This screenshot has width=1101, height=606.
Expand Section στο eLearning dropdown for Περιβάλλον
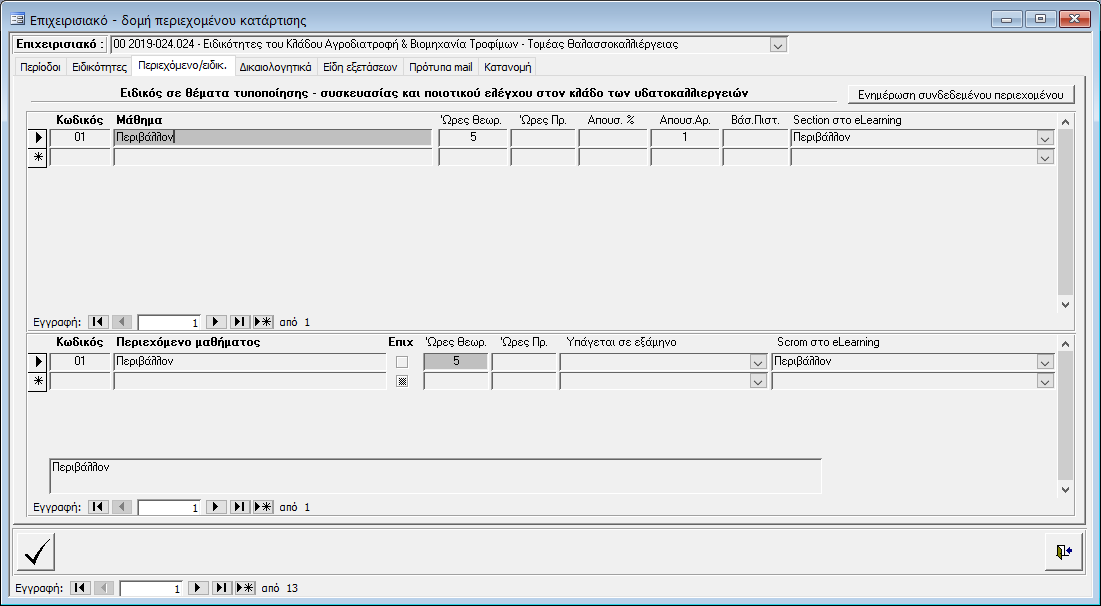tap(1045, 138)
